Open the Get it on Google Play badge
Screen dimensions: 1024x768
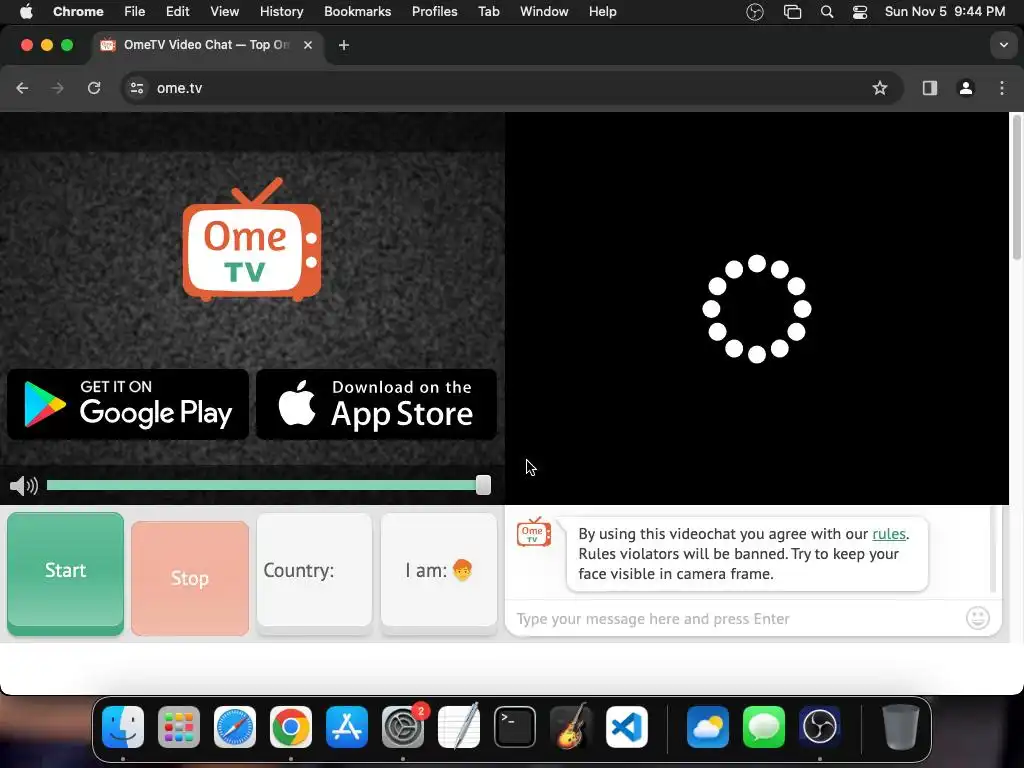click(x=128, y=404)
